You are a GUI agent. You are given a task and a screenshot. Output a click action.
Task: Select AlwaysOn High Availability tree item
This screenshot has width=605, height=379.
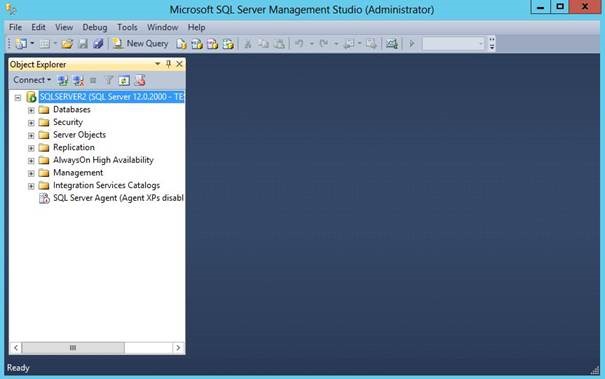click(103, 160)
